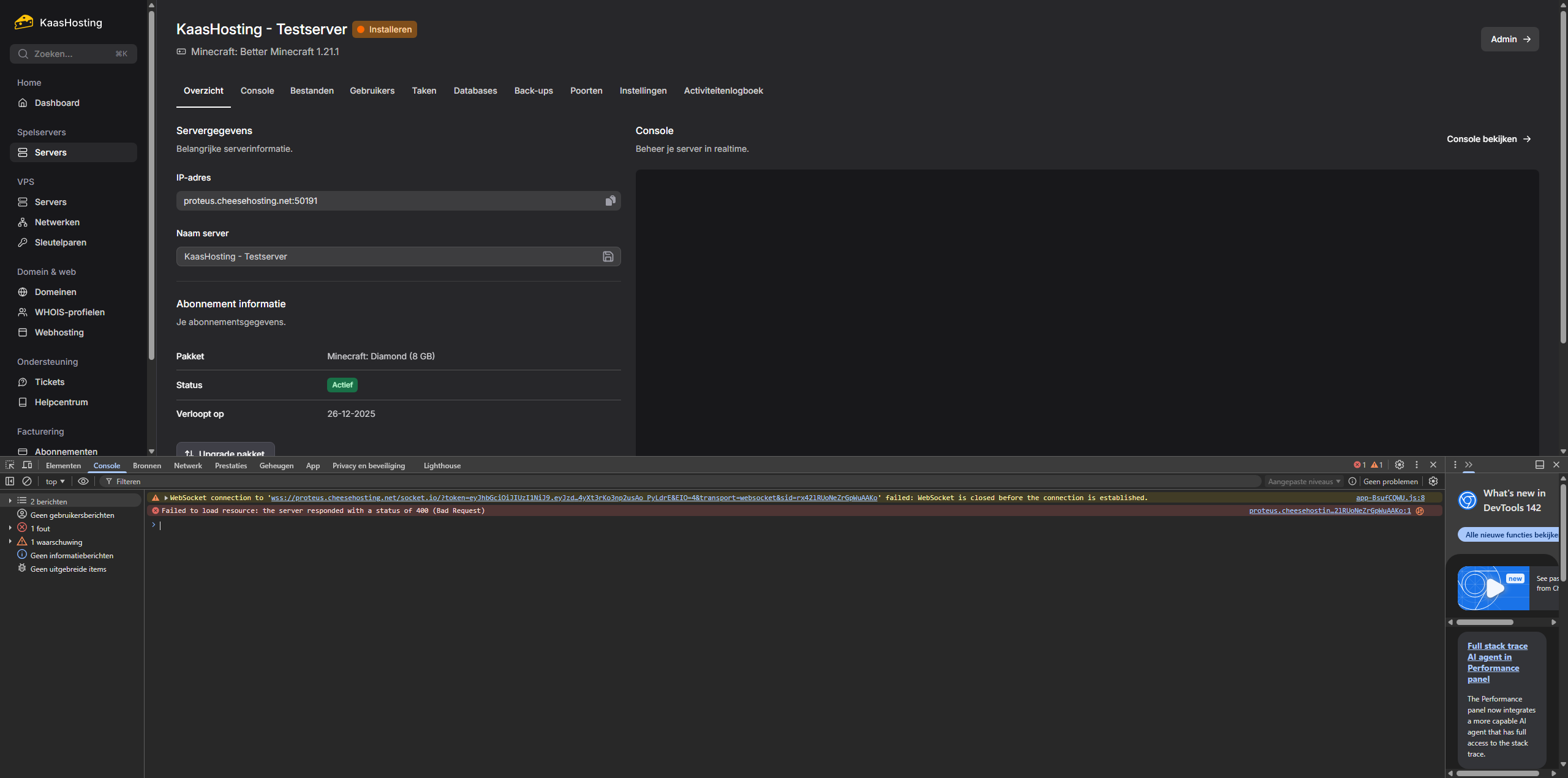Expand the WebSocket warning message
1568x778 pixels.
[x=166, y=498]
